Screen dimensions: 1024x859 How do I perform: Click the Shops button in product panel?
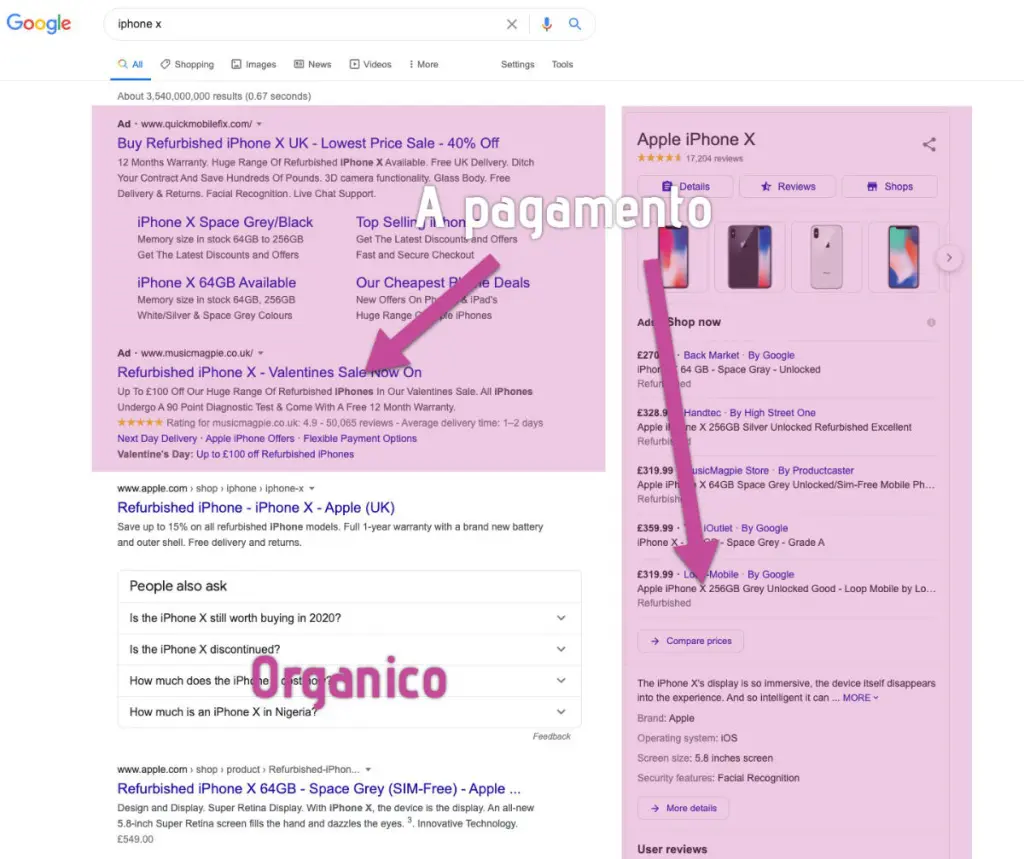[889, 186]
